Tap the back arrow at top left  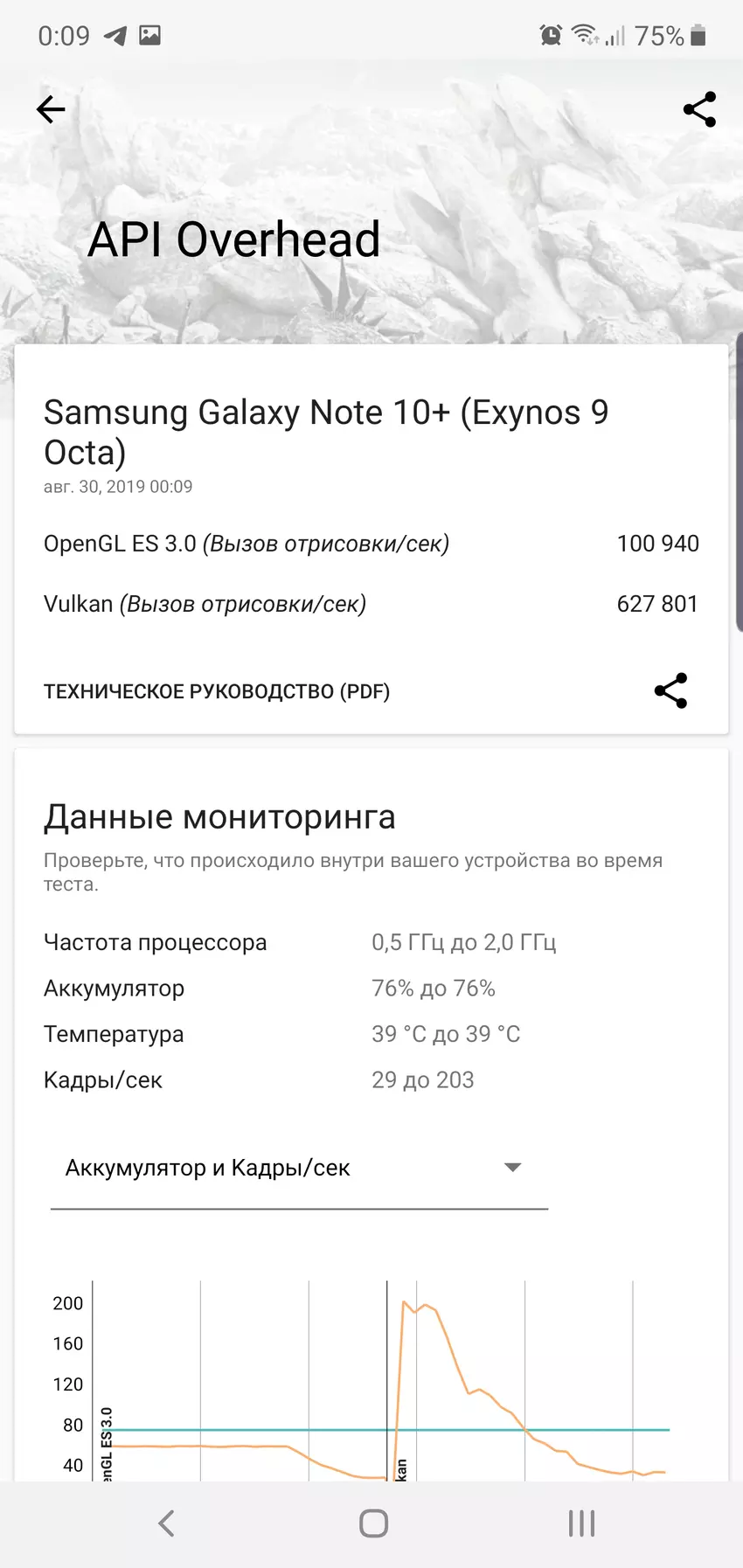pyautogui.click(x=51, y=109)
